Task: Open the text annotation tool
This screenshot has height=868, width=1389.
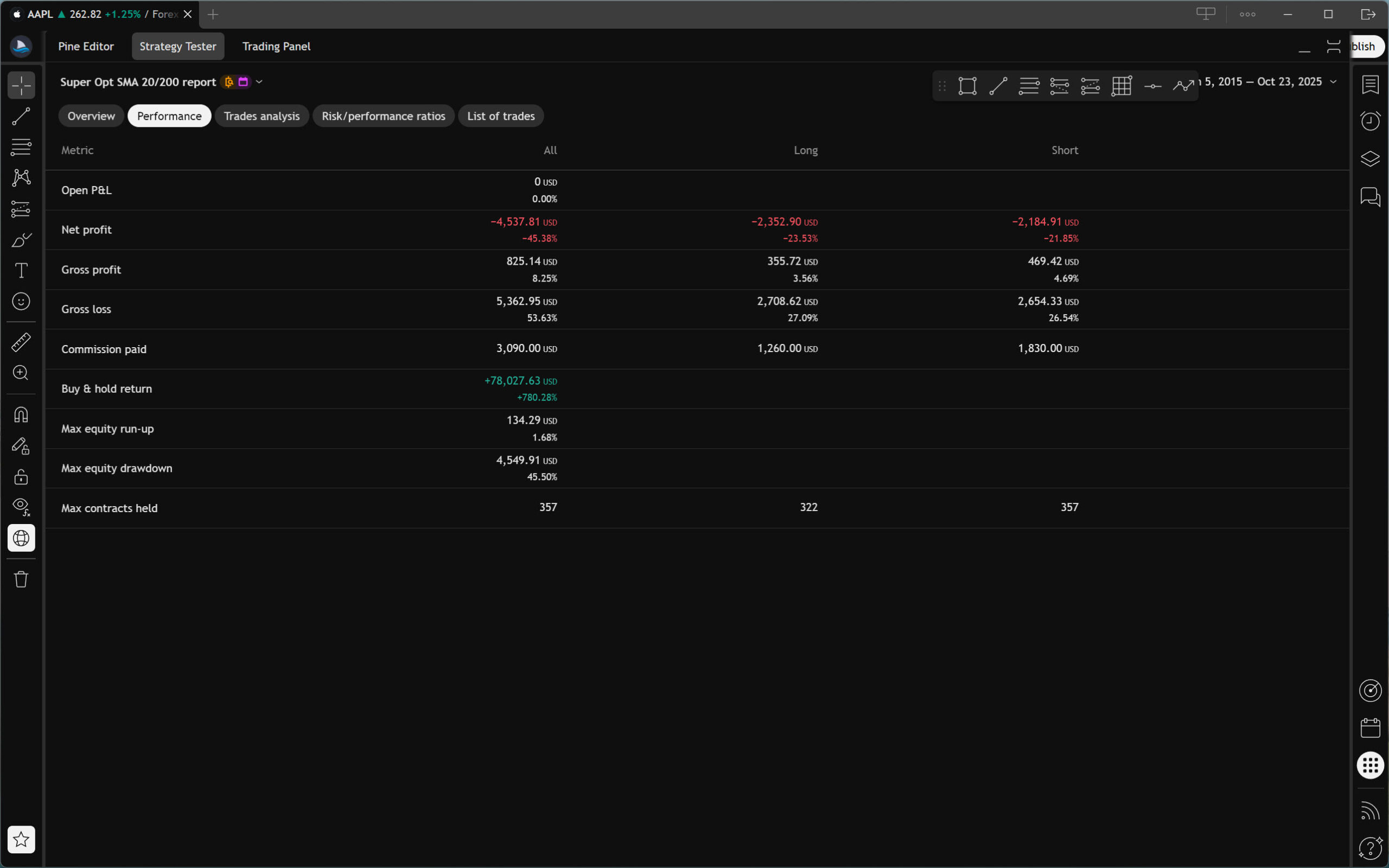Action: point(21,270)
